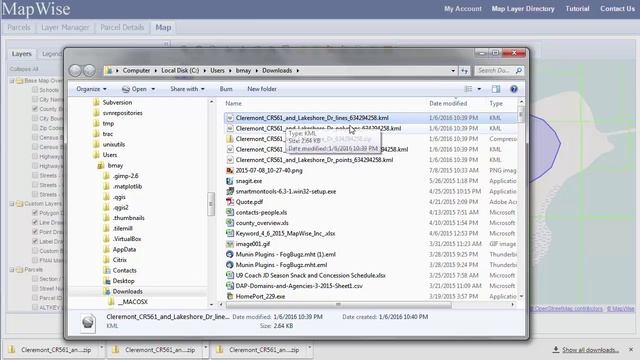Open the Share with dropdown
640x360 pixels.
point(187,89)
